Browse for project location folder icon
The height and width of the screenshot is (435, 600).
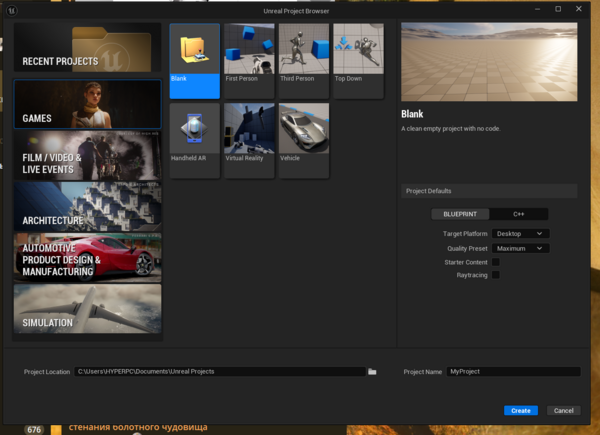[x=372, y=371]
